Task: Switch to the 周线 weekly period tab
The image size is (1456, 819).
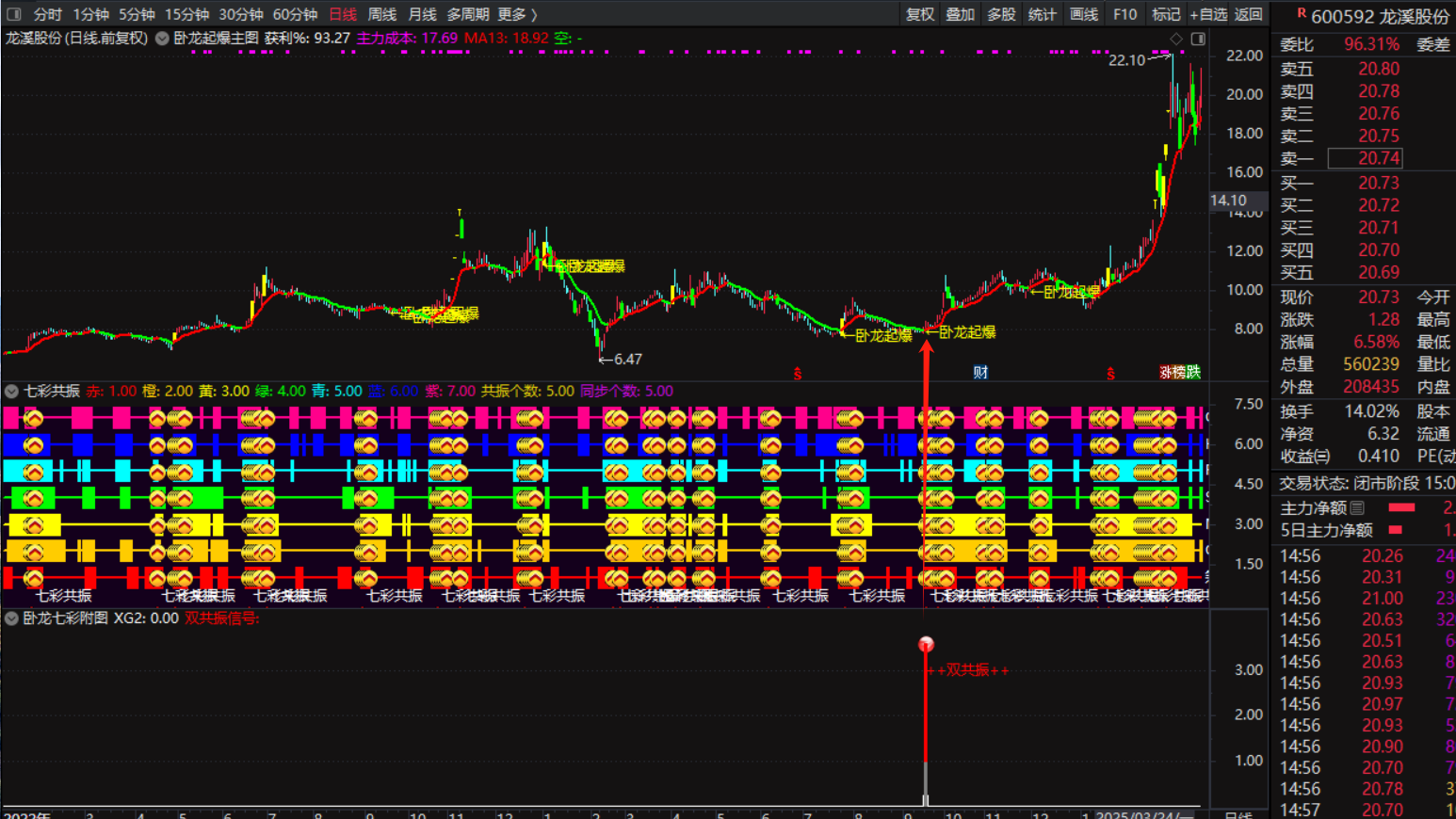Action: tap(381, 14)
